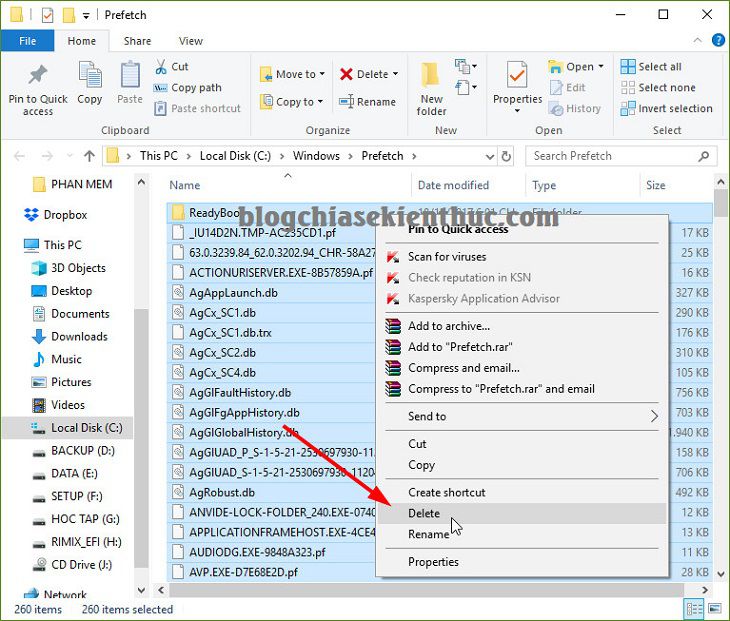Image resolution: width=730 pixels, height=621 pixels.
Task: Open the Help question mark icon
Action: pos(718,40)
